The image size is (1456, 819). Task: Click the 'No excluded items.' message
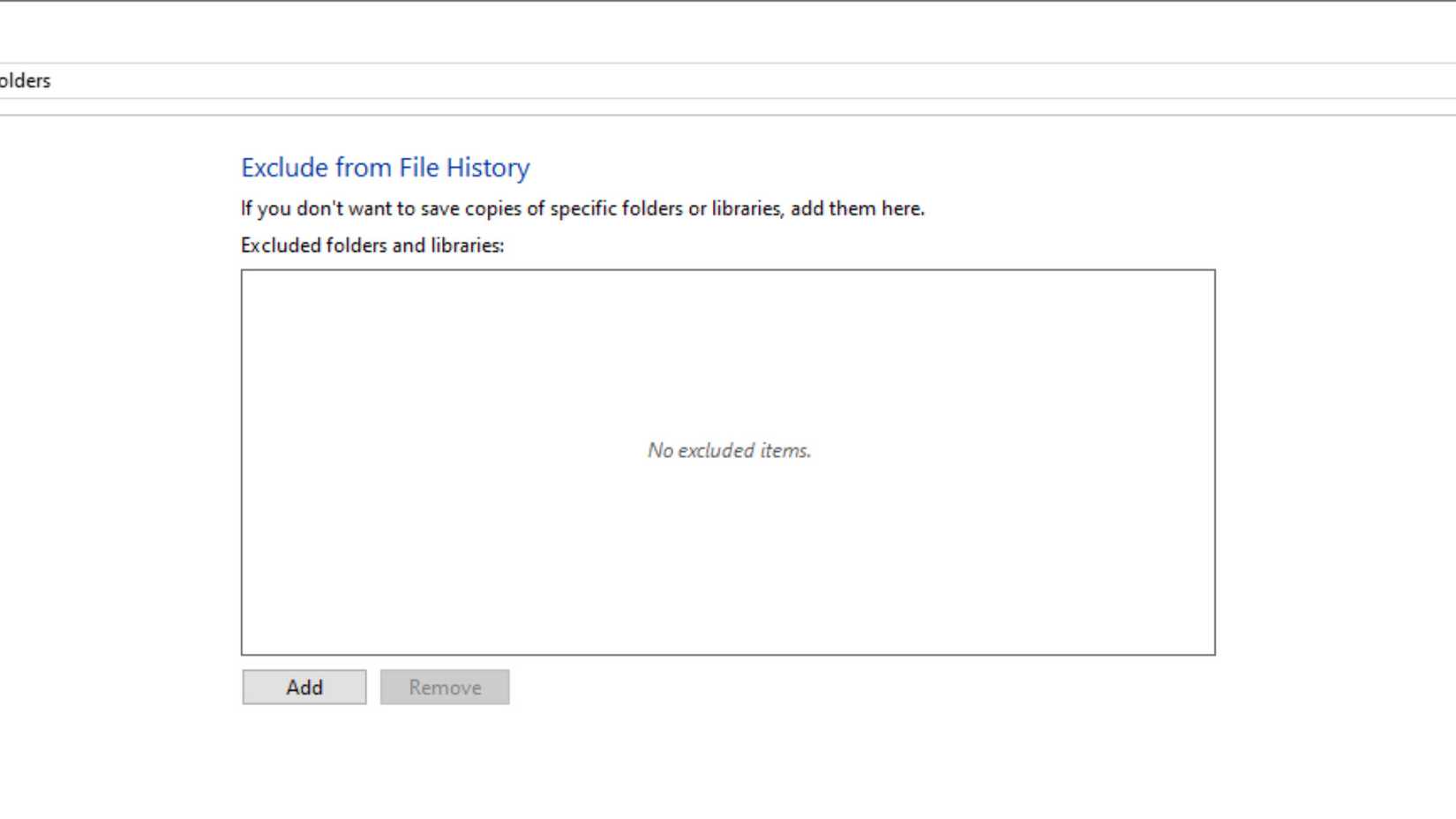(x=729, y=450)
